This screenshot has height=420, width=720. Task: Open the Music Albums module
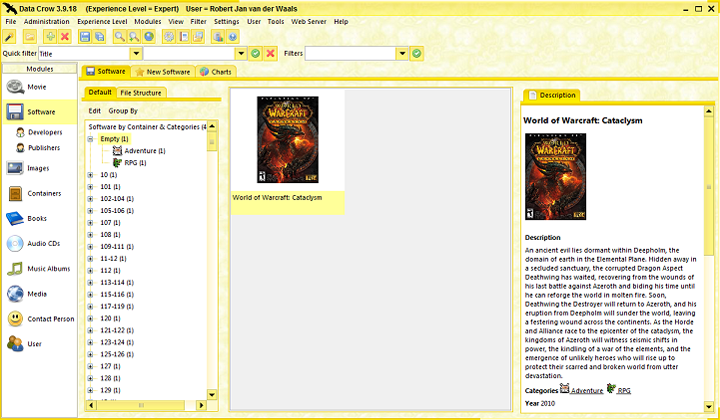(39, 269)
